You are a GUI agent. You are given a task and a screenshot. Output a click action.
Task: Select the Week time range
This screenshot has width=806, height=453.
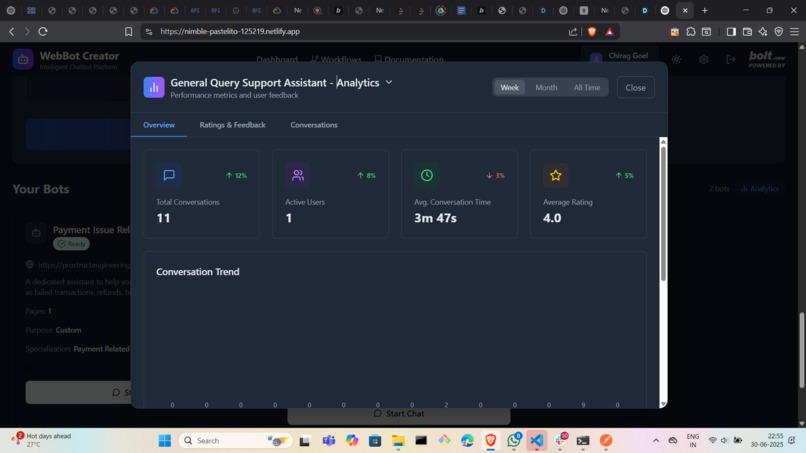point(509,87)
